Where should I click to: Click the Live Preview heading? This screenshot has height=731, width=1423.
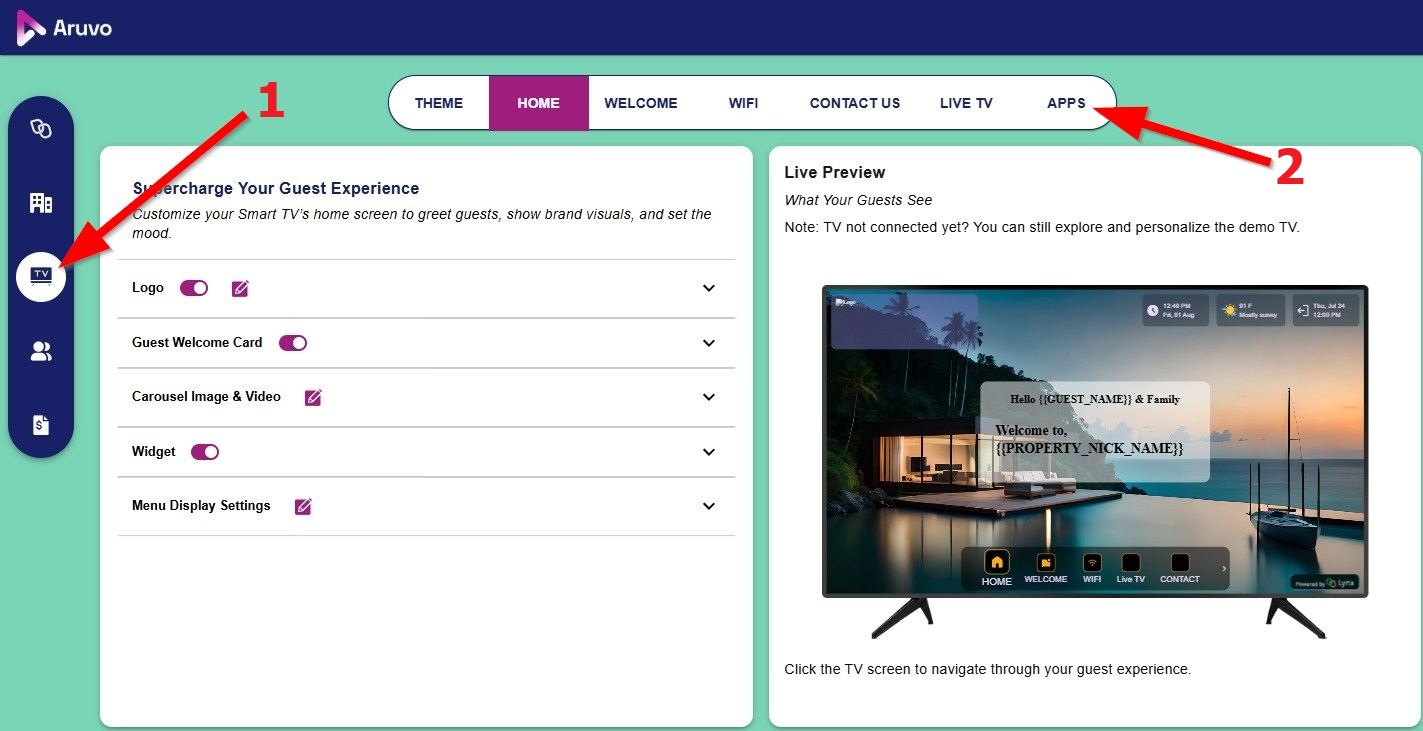point(835,172)
